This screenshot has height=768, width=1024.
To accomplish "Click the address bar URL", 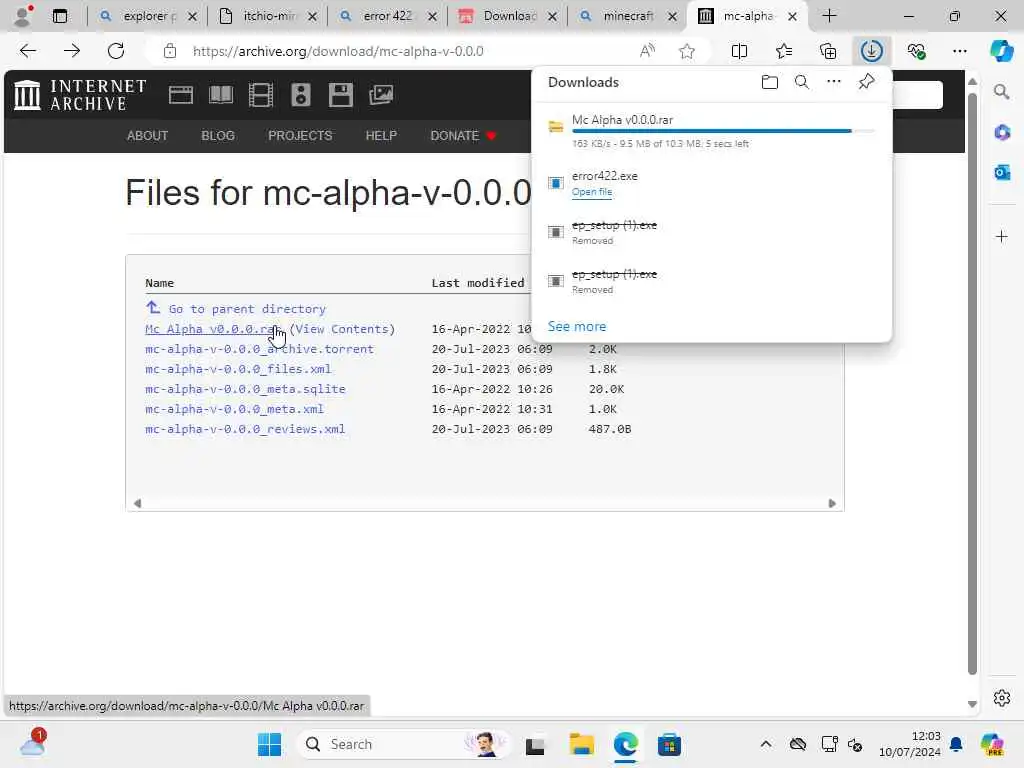I will point(338,51).
